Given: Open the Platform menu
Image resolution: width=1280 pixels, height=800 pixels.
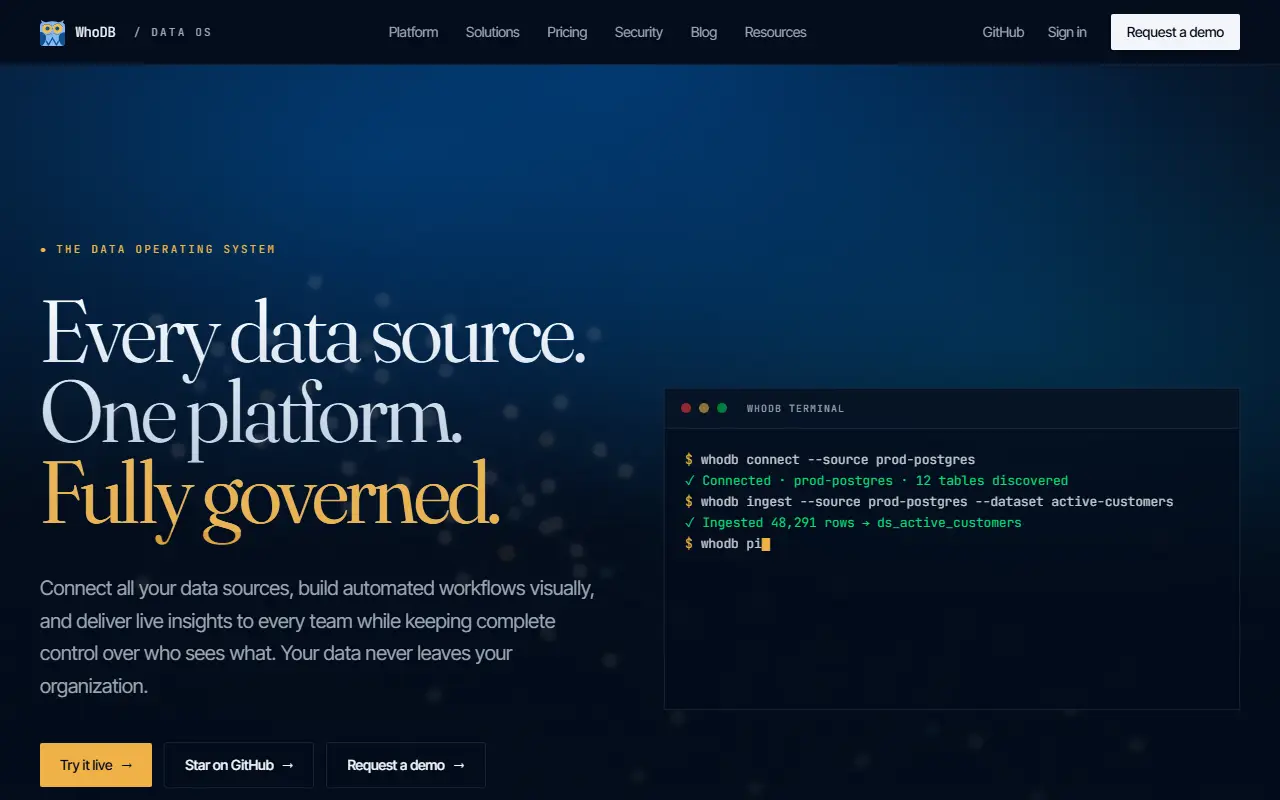Looking at the screenshot, I should 413,32.
